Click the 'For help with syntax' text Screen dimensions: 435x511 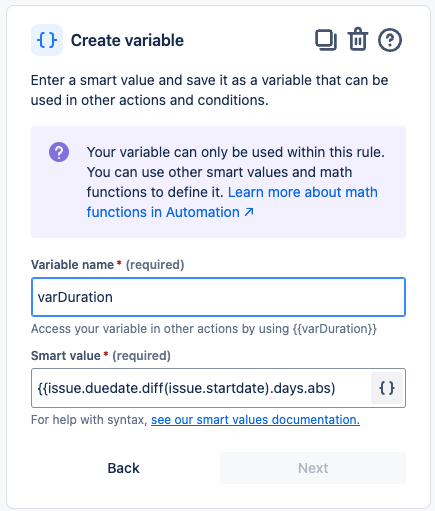[89, 420]
